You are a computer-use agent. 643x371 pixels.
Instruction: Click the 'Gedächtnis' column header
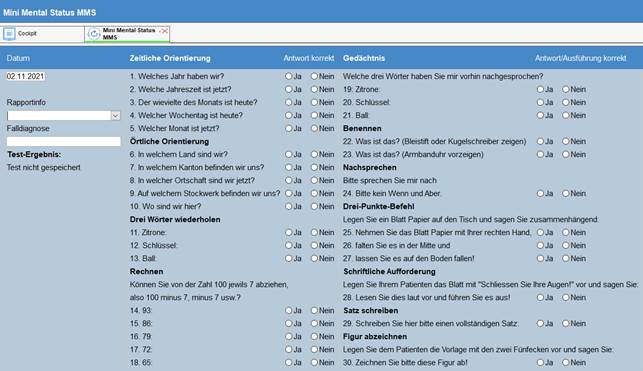click(x=364, y=58)
